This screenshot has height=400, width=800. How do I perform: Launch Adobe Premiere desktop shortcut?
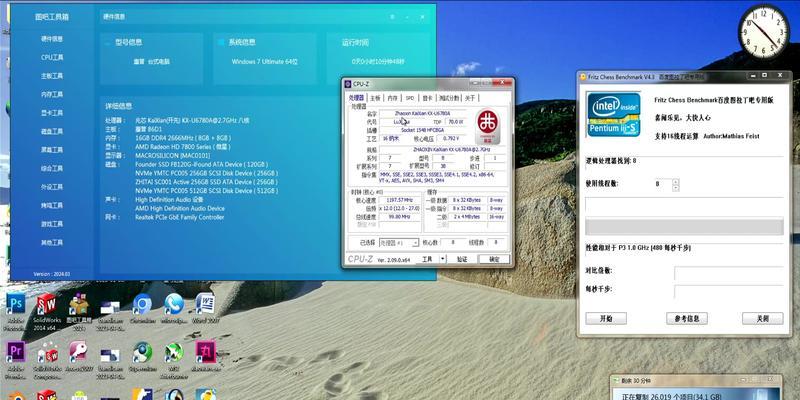click(15, 352)
